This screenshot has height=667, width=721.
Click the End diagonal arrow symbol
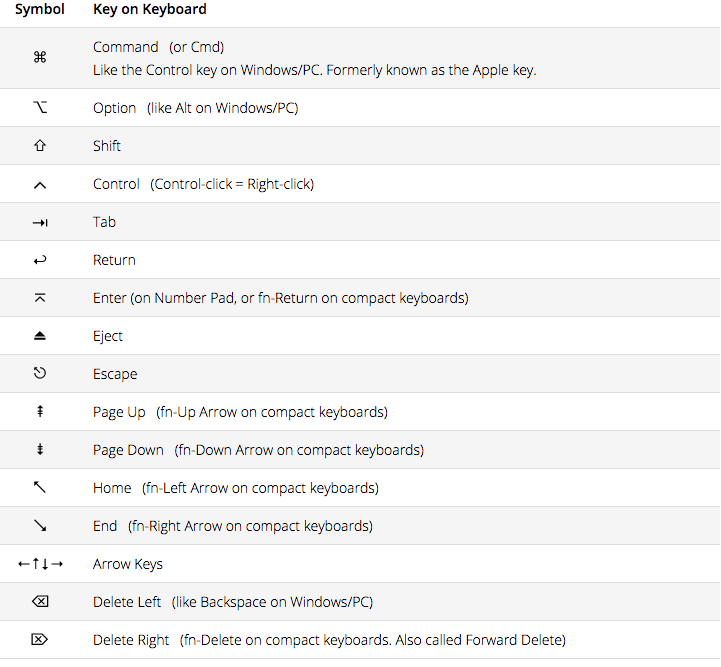coord(40,525)
